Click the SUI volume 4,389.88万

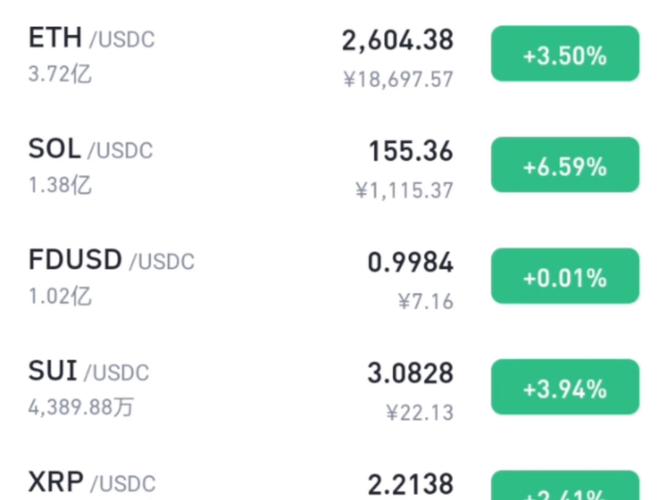(x=81, y=407)
